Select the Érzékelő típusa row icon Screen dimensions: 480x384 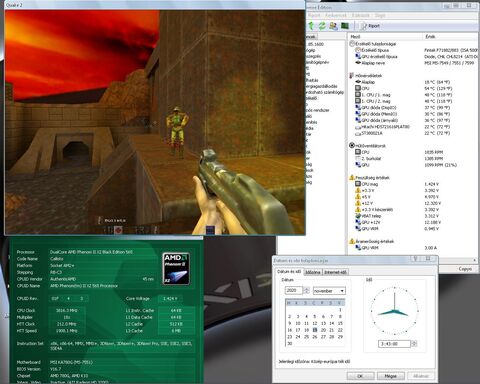tap(358, 50)
